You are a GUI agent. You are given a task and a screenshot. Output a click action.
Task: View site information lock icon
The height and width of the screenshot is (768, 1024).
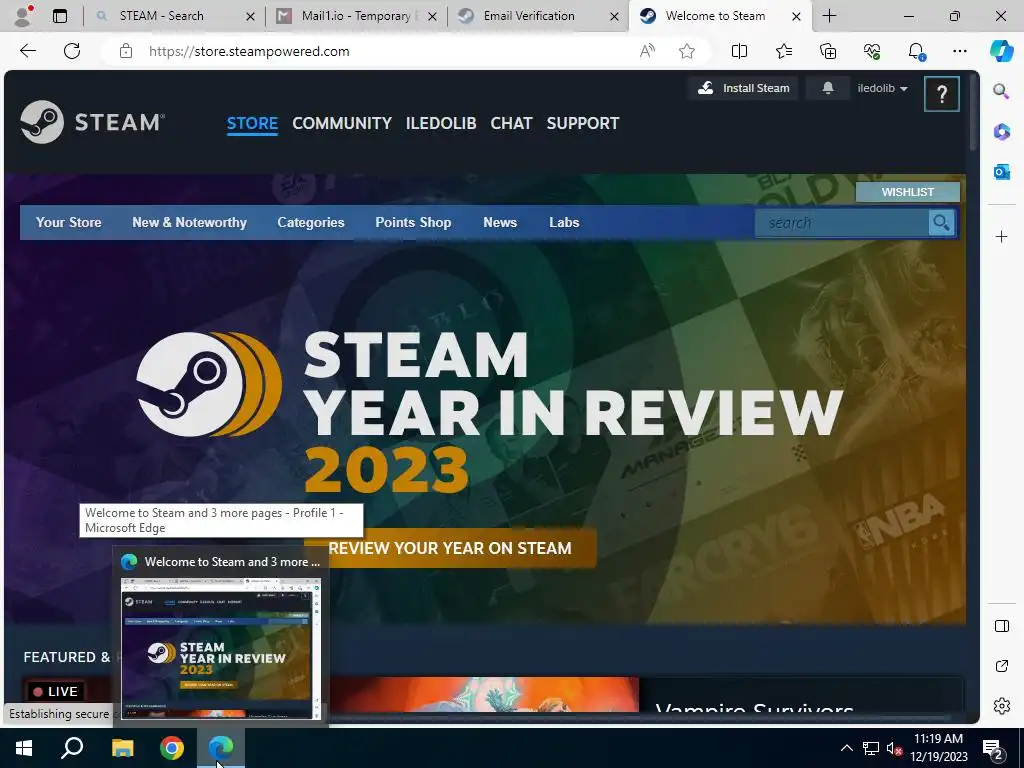(126, 51)
